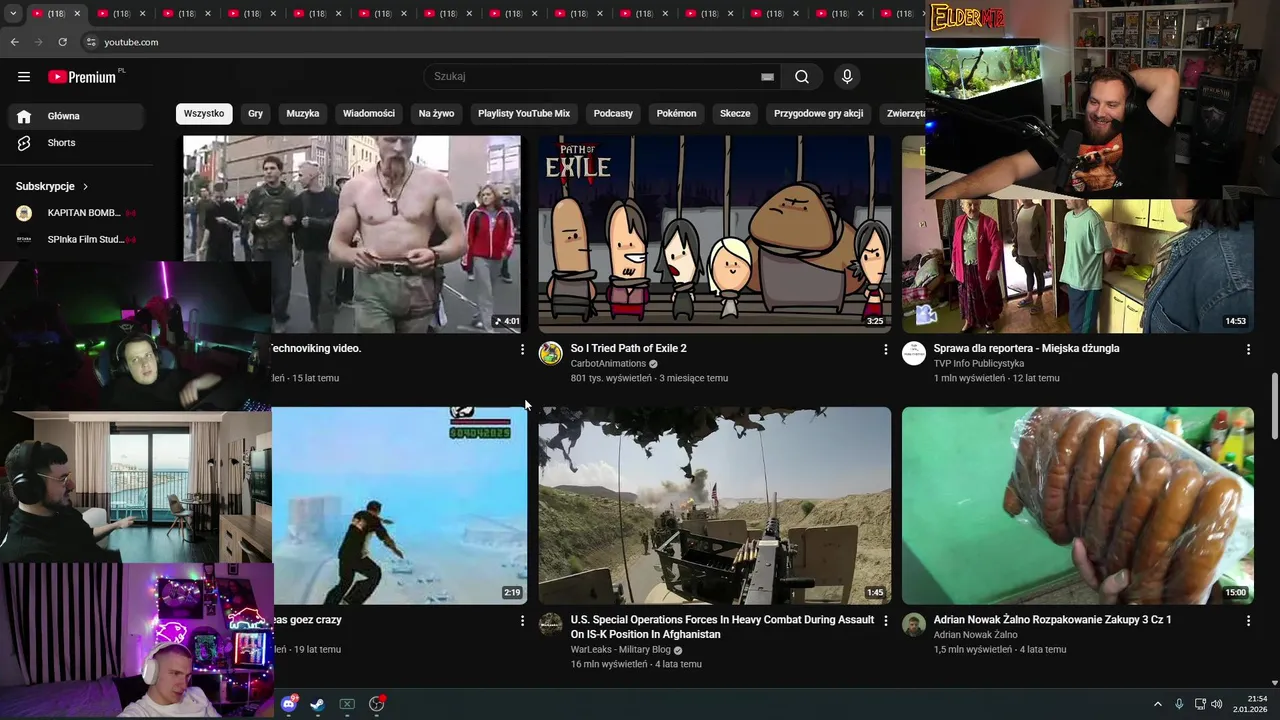
Task: Open the WarLeaks - Military Blog channel link
Action: (x=620, y=650)
